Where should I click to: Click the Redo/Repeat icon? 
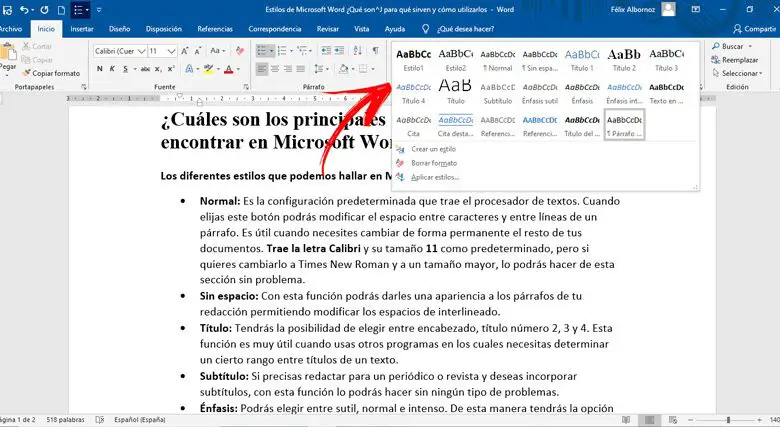click(44, 9)
